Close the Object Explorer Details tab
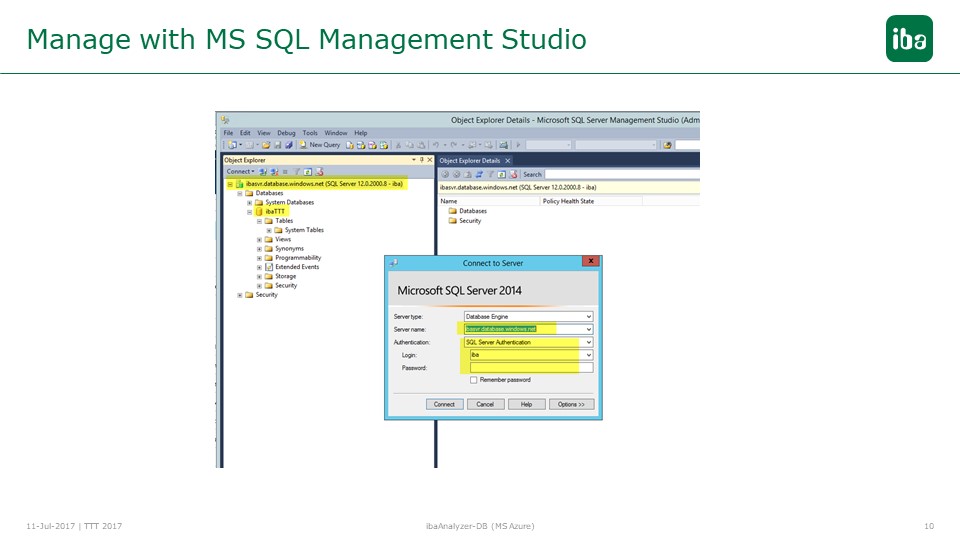The image size is (960, 540). [x=508, y=160]
